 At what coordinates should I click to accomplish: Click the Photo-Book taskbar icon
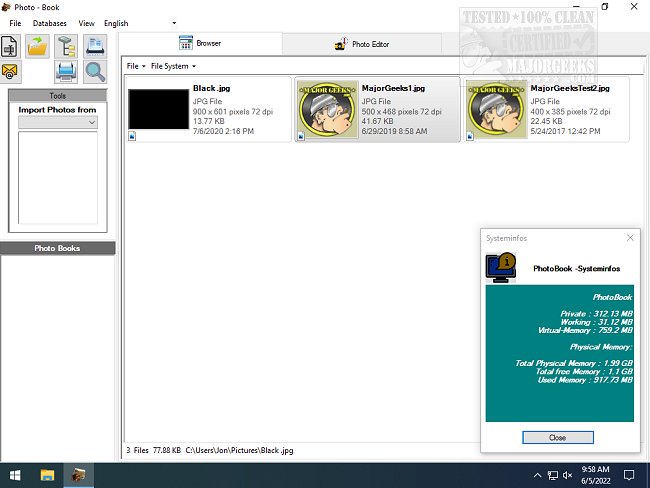pyautogui.click(x=79, y=475)
